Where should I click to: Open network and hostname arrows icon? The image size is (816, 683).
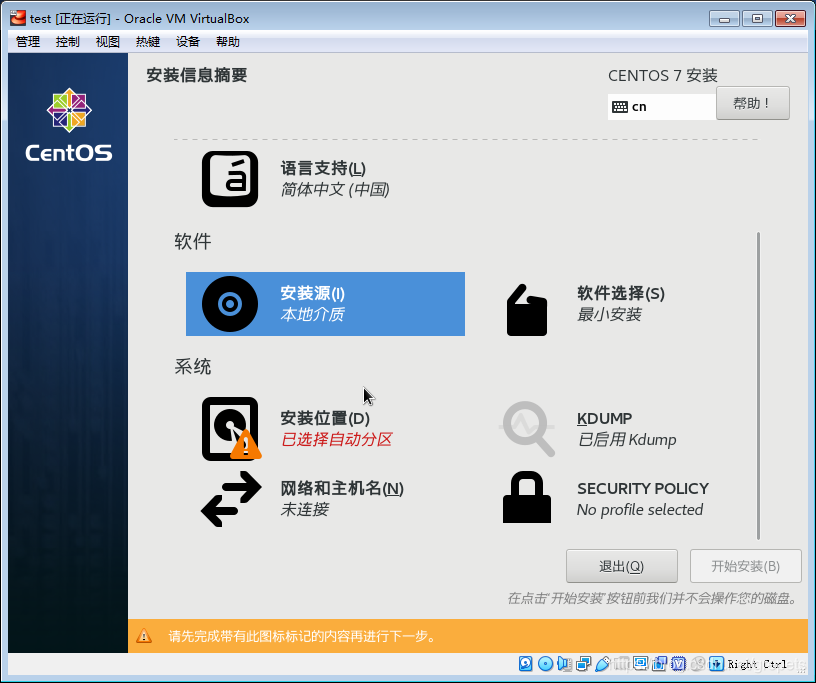tap(231, 499)
